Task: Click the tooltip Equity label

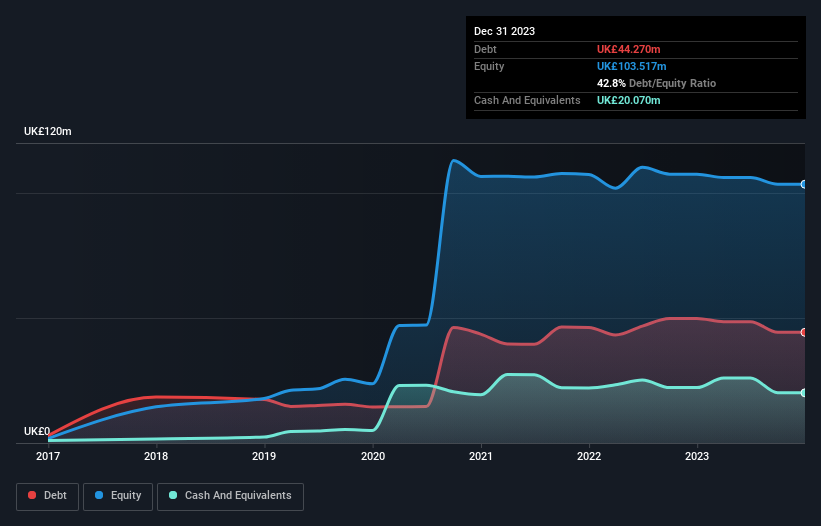Action: [489, 66]
